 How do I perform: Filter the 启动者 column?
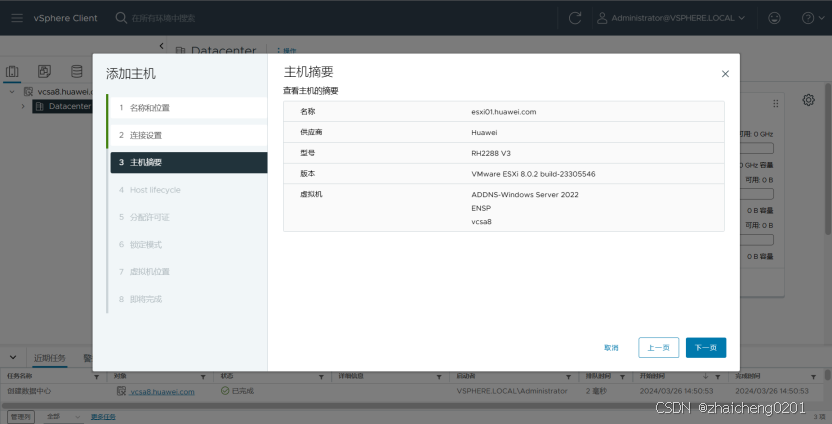[x=569, y=377]
